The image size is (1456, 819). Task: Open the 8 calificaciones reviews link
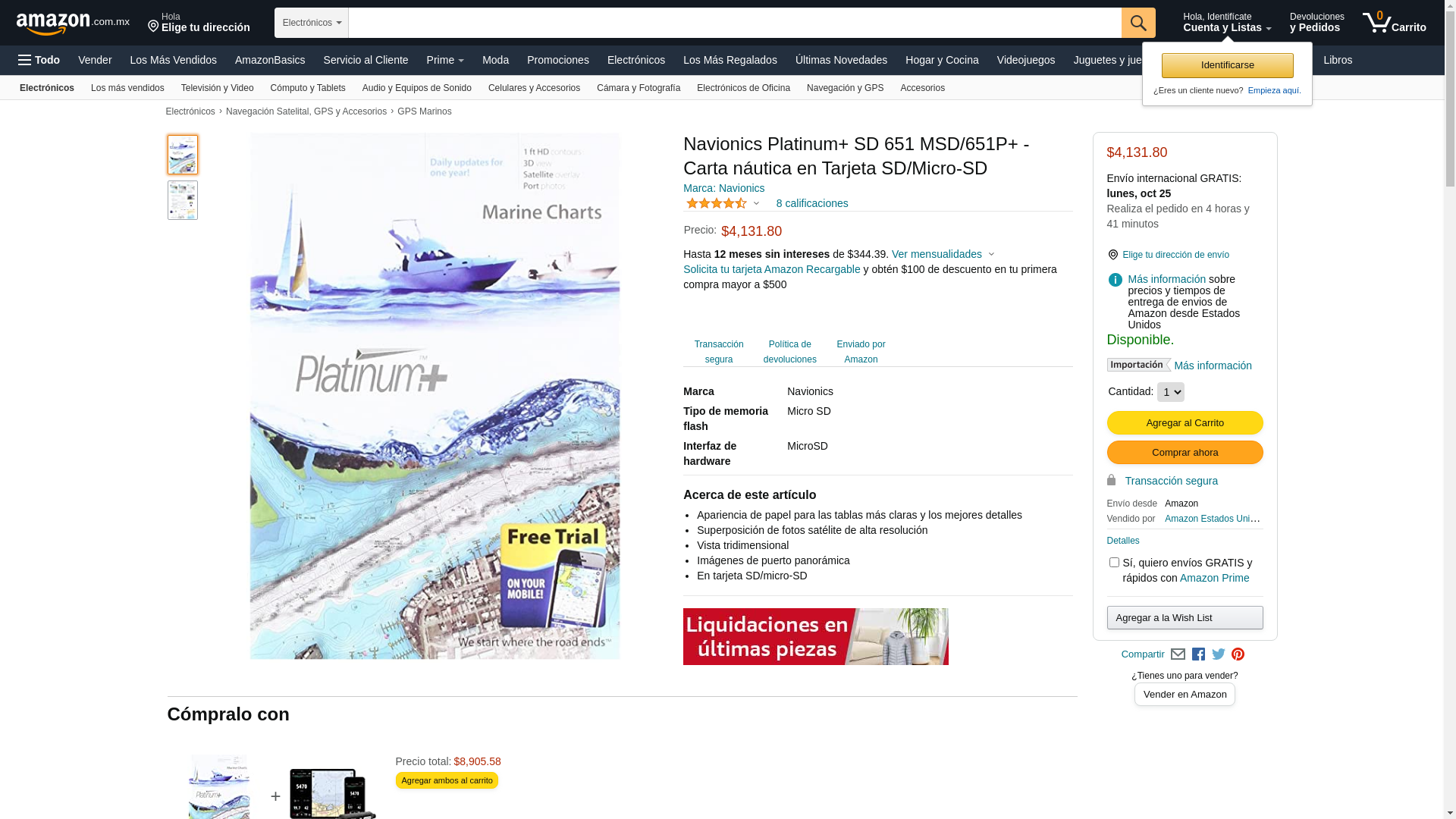[x=811, y=203]
